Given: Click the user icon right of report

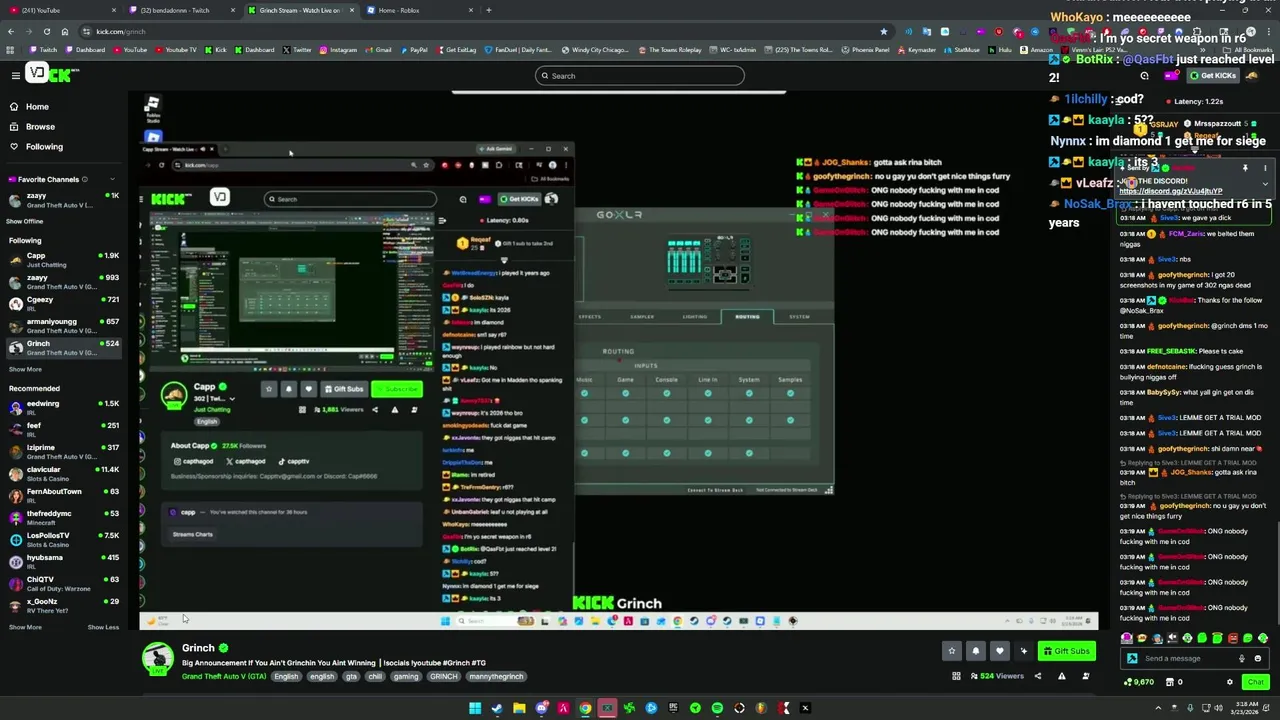Looking at the screenshot, I should (1085, 676).
